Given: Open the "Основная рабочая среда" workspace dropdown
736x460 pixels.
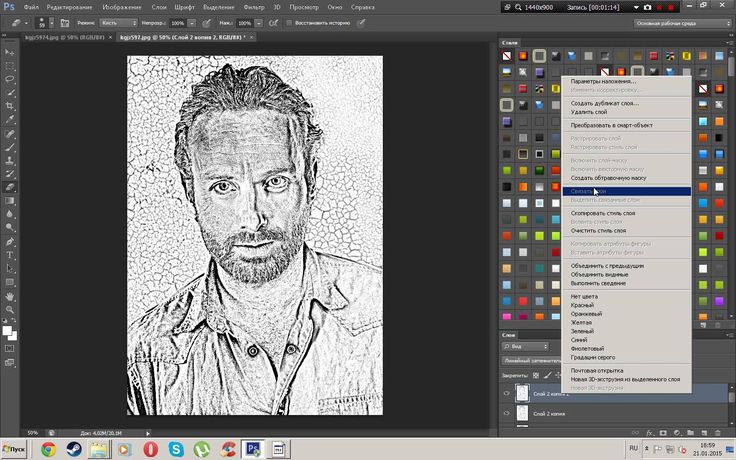Looking at the screenshot, I should 685,22.
